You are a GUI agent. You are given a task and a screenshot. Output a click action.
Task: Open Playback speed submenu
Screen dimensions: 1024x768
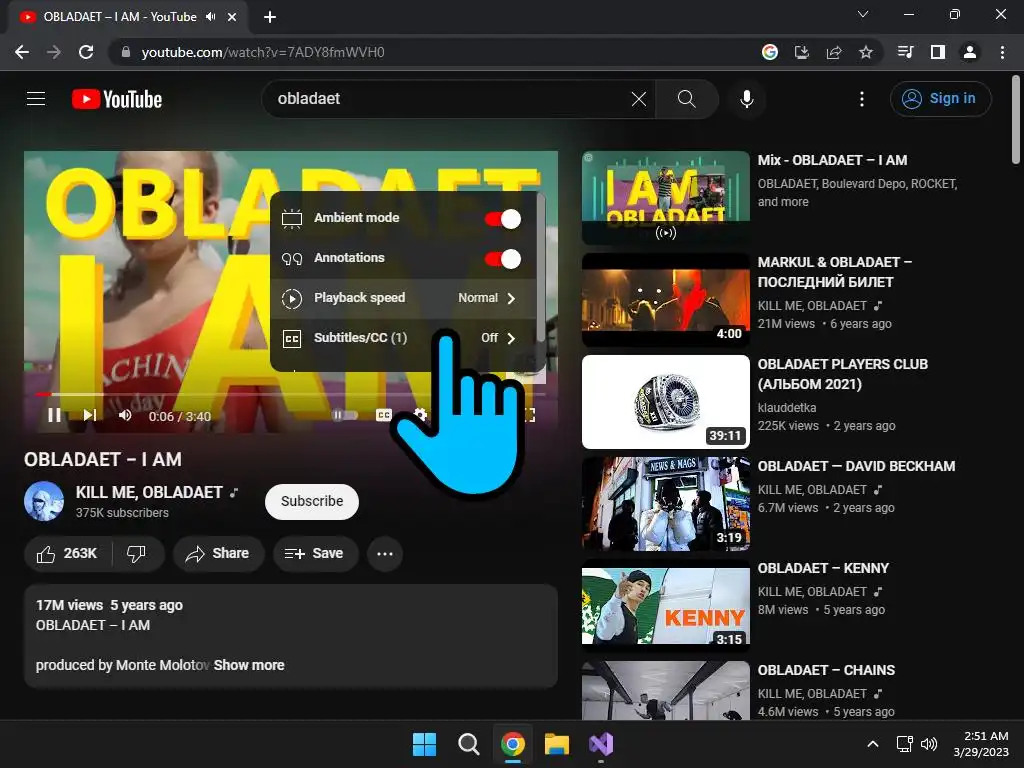click(403, 298)
